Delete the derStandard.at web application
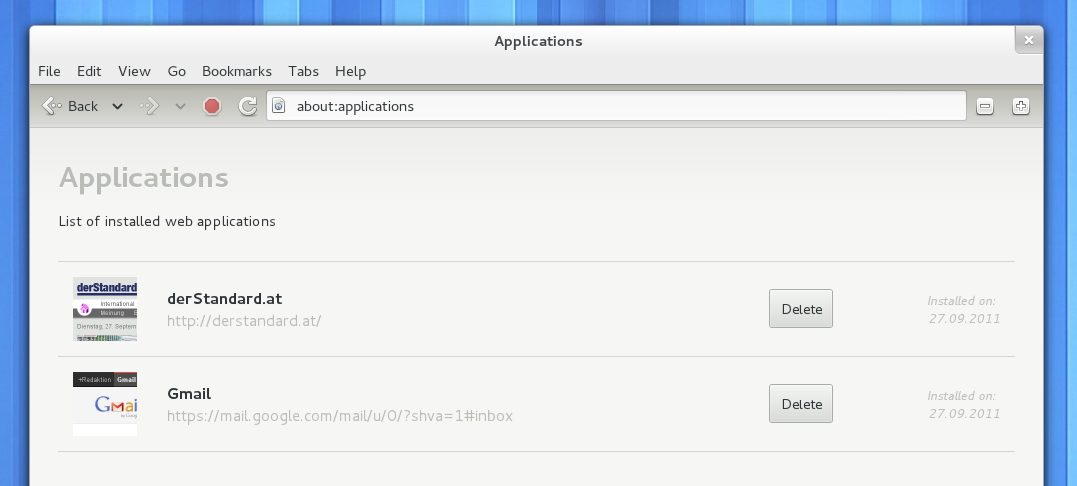The image size is (1077, 486). coord(801,309)
